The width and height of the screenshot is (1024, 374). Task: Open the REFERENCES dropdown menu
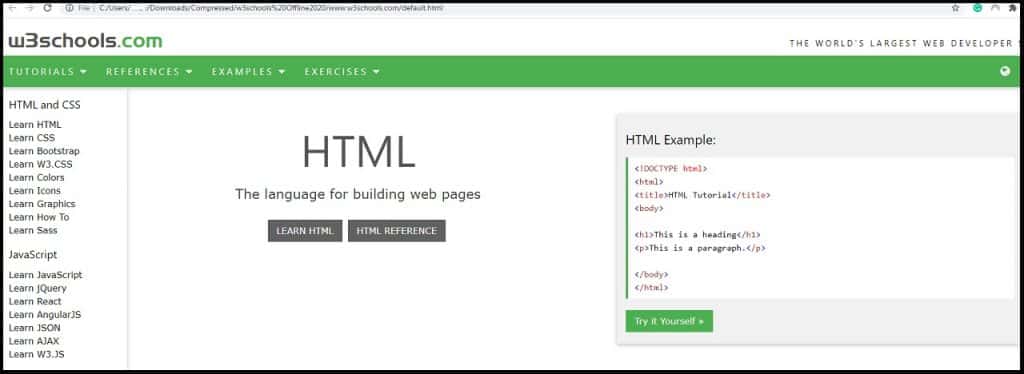point(149,71)
